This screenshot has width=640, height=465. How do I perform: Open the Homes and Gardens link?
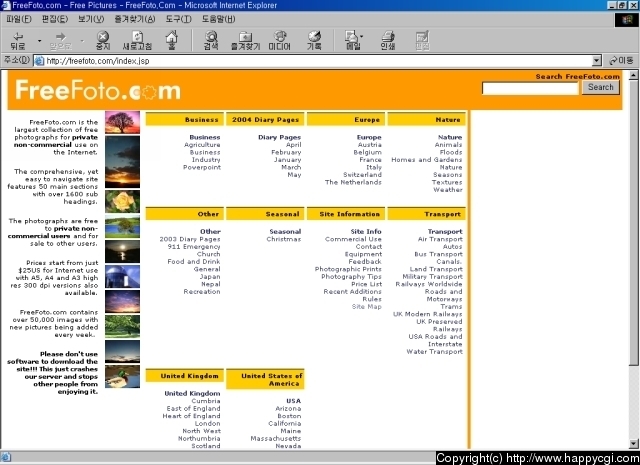(427, 160)
